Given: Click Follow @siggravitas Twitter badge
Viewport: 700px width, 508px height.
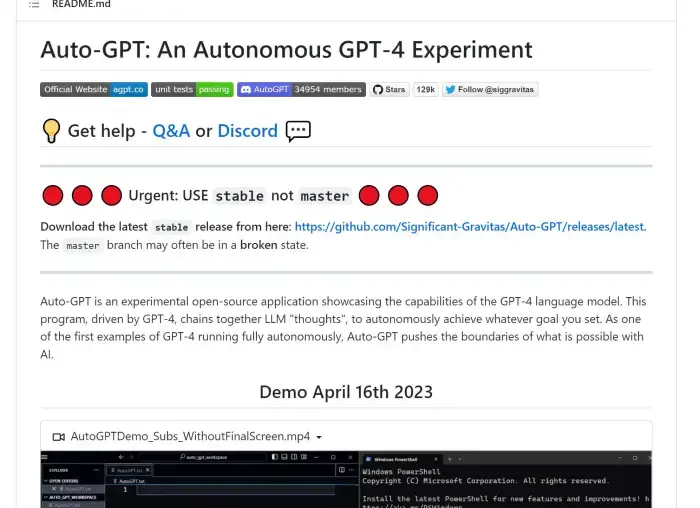Looking at the screenshot, I should coord(490,89).
